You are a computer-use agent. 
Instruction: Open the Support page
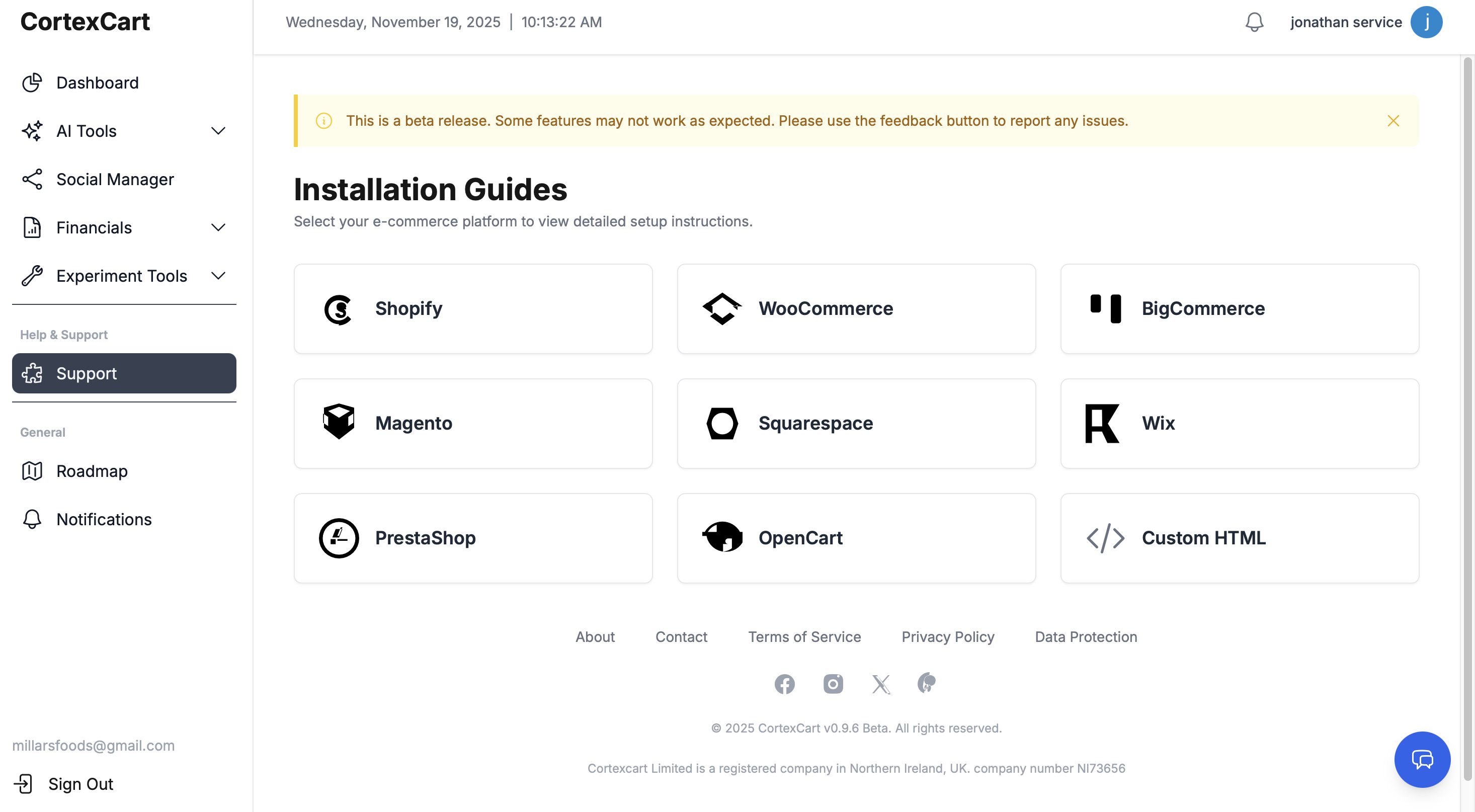(87, 373)
